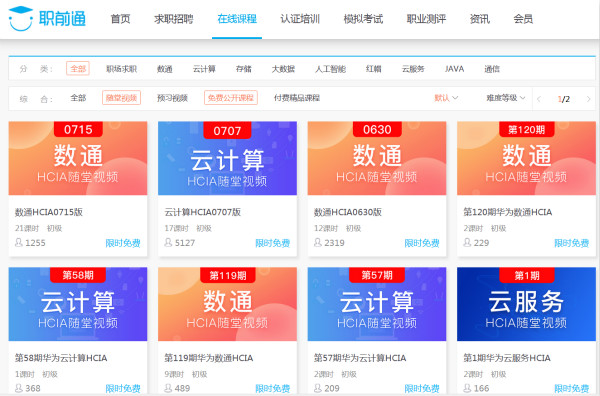Go to the next page with the right arrow

[589, 99]
